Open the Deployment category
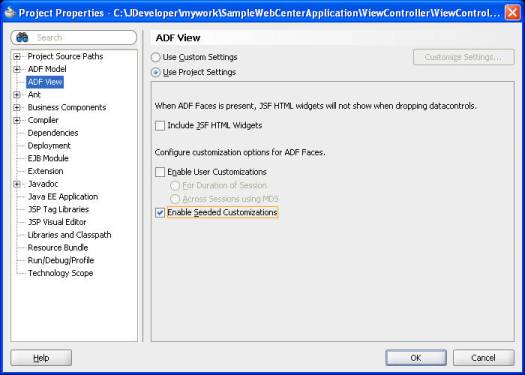Viewport: 525px width, 375px height. coord(49,146)
